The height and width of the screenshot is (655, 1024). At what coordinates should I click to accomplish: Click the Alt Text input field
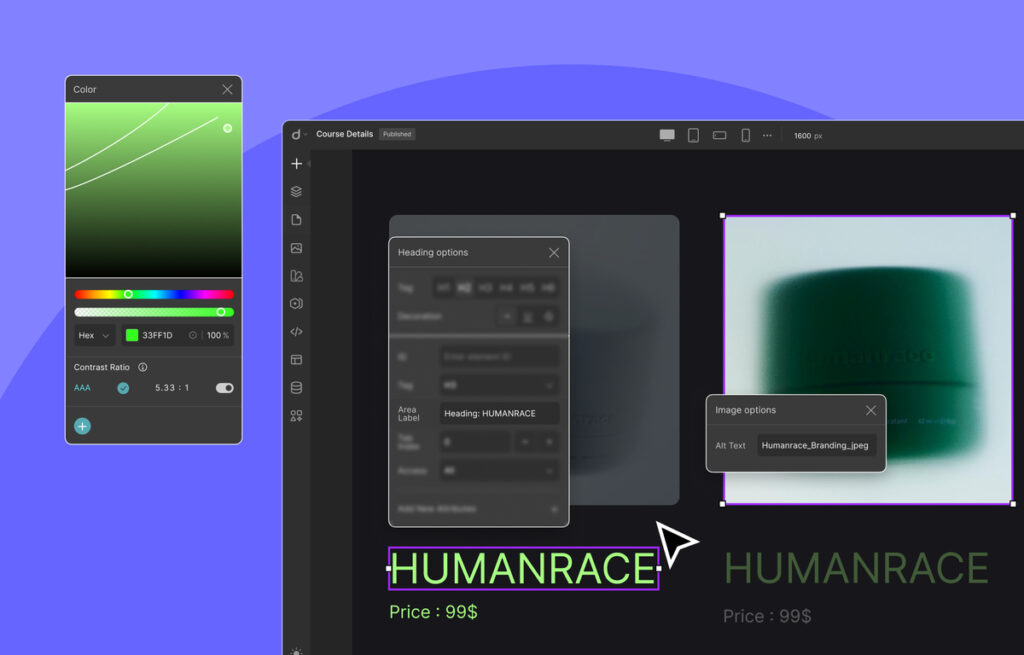coord(817,445)
